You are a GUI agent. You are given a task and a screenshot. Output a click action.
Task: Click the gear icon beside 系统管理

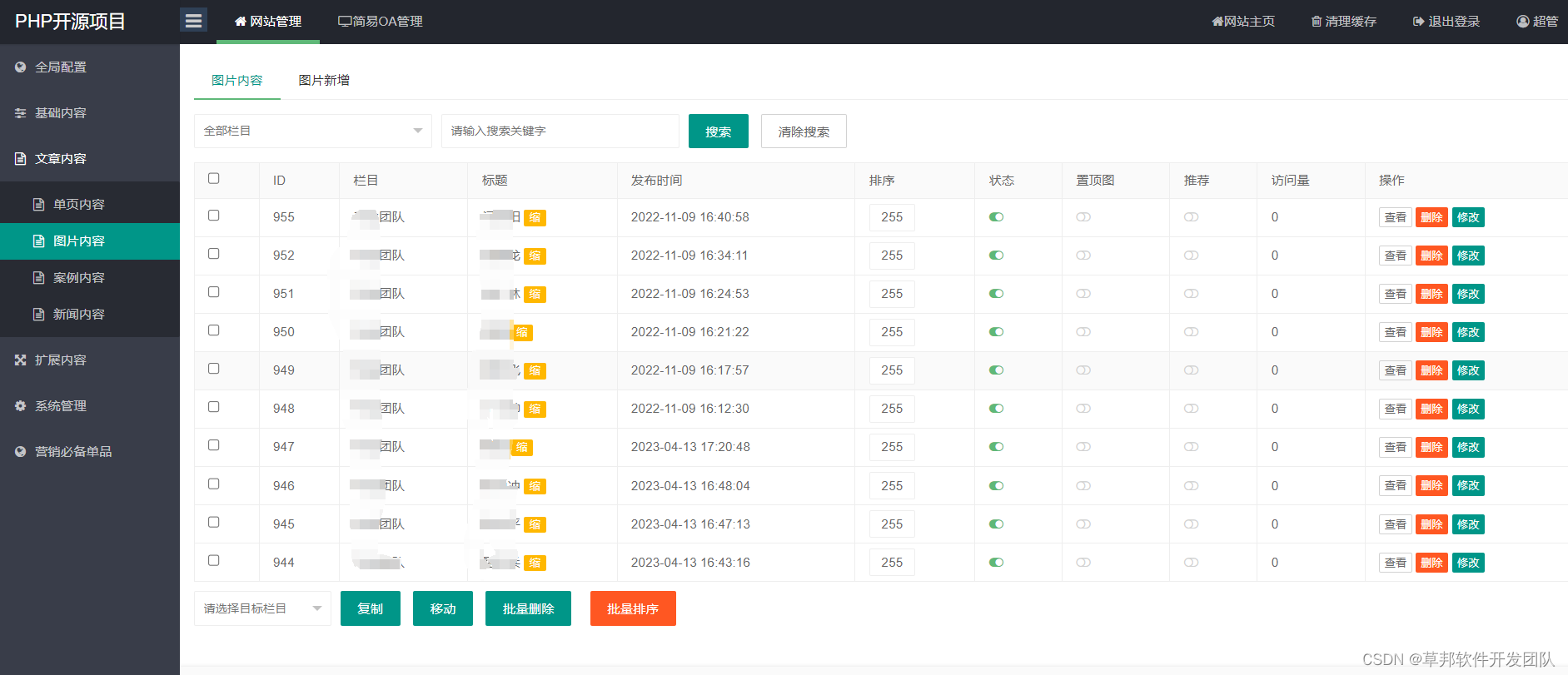pyautogui.click(x=21, y=406)
